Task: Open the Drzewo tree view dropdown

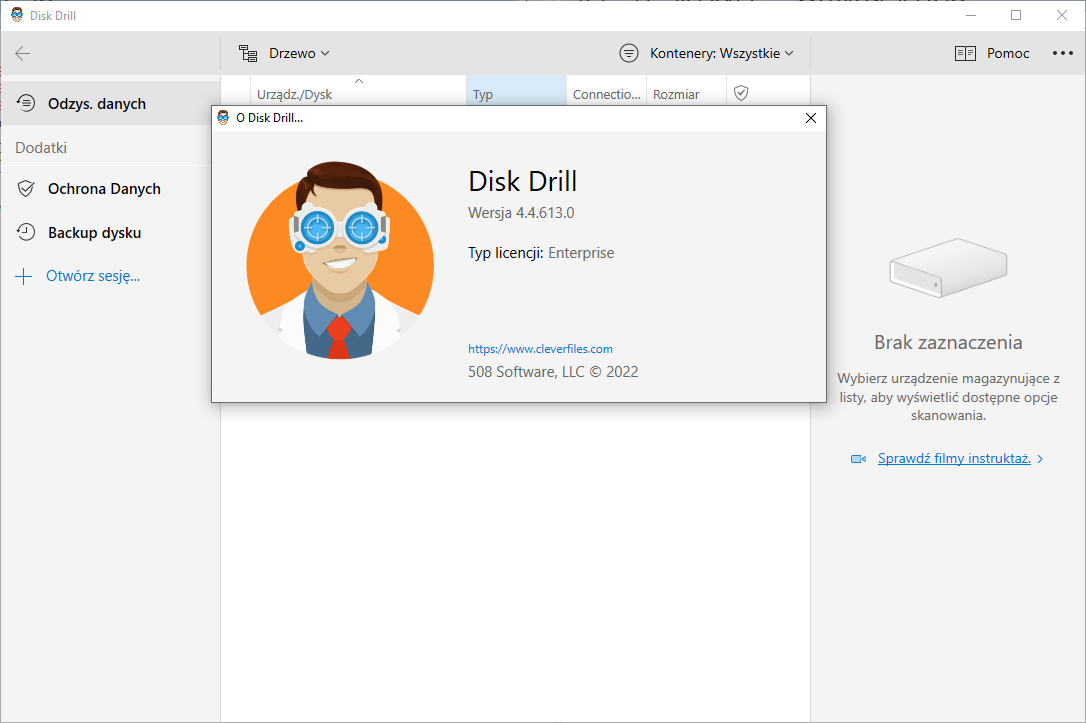Action: tap(299, 53)
